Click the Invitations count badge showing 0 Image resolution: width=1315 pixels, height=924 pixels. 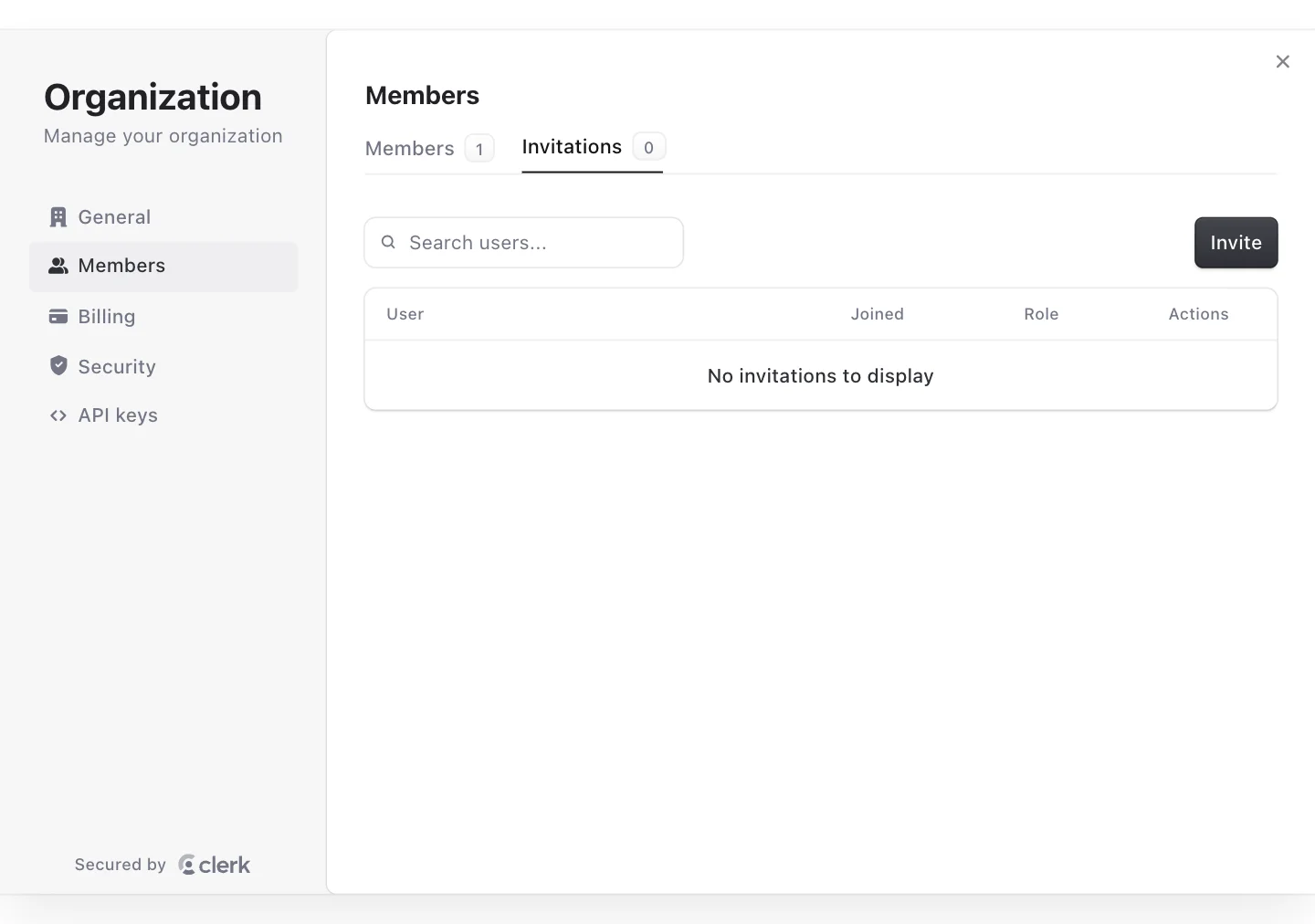[x=649, y=147]
